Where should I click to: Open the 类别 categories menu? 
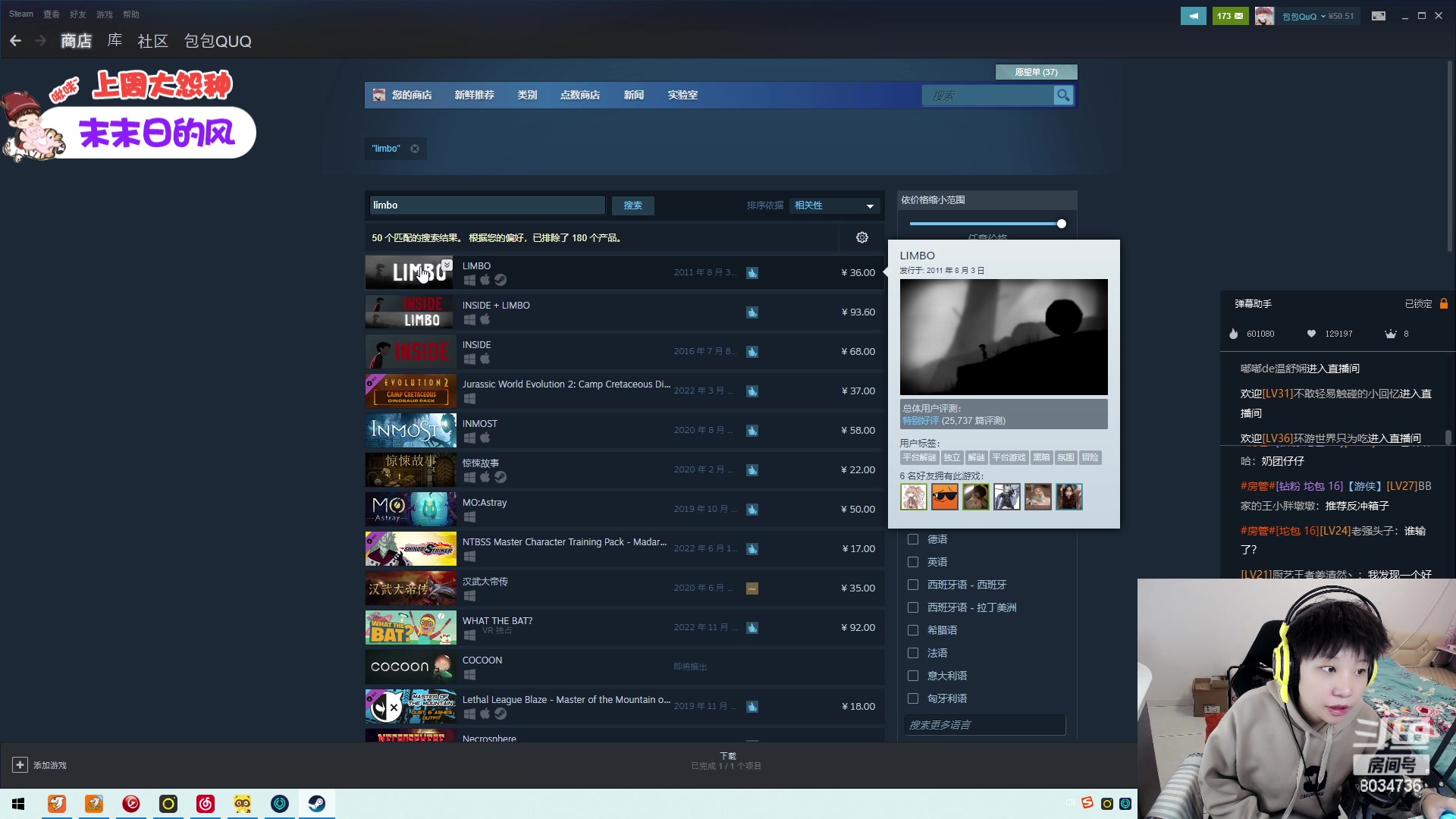point(527,96)
